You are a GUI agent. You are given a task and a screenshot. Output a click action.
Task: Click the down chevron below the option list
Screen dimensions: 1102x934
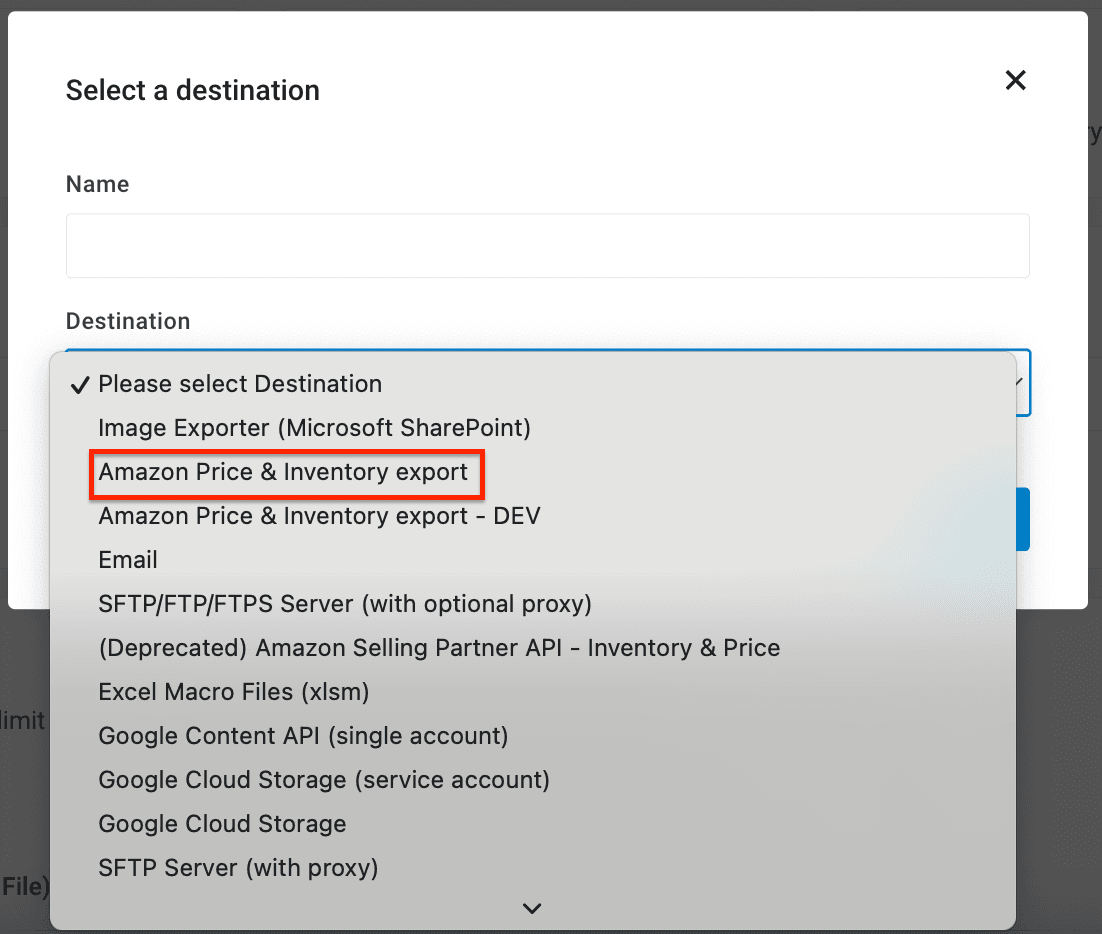[x=531, y=908]
